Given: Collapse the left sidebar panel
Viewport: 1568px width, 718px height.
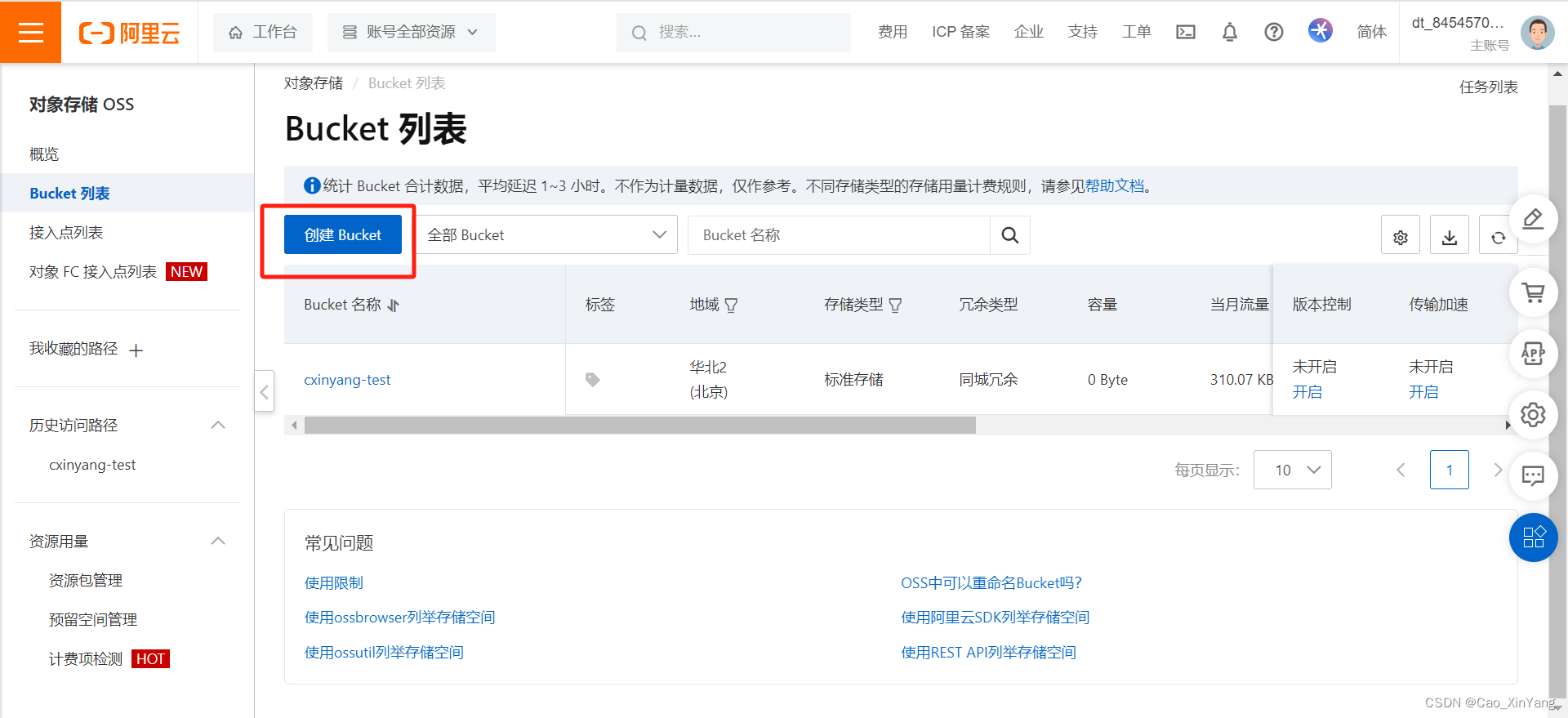Looking at the screenshot, I should pos(264,392).
